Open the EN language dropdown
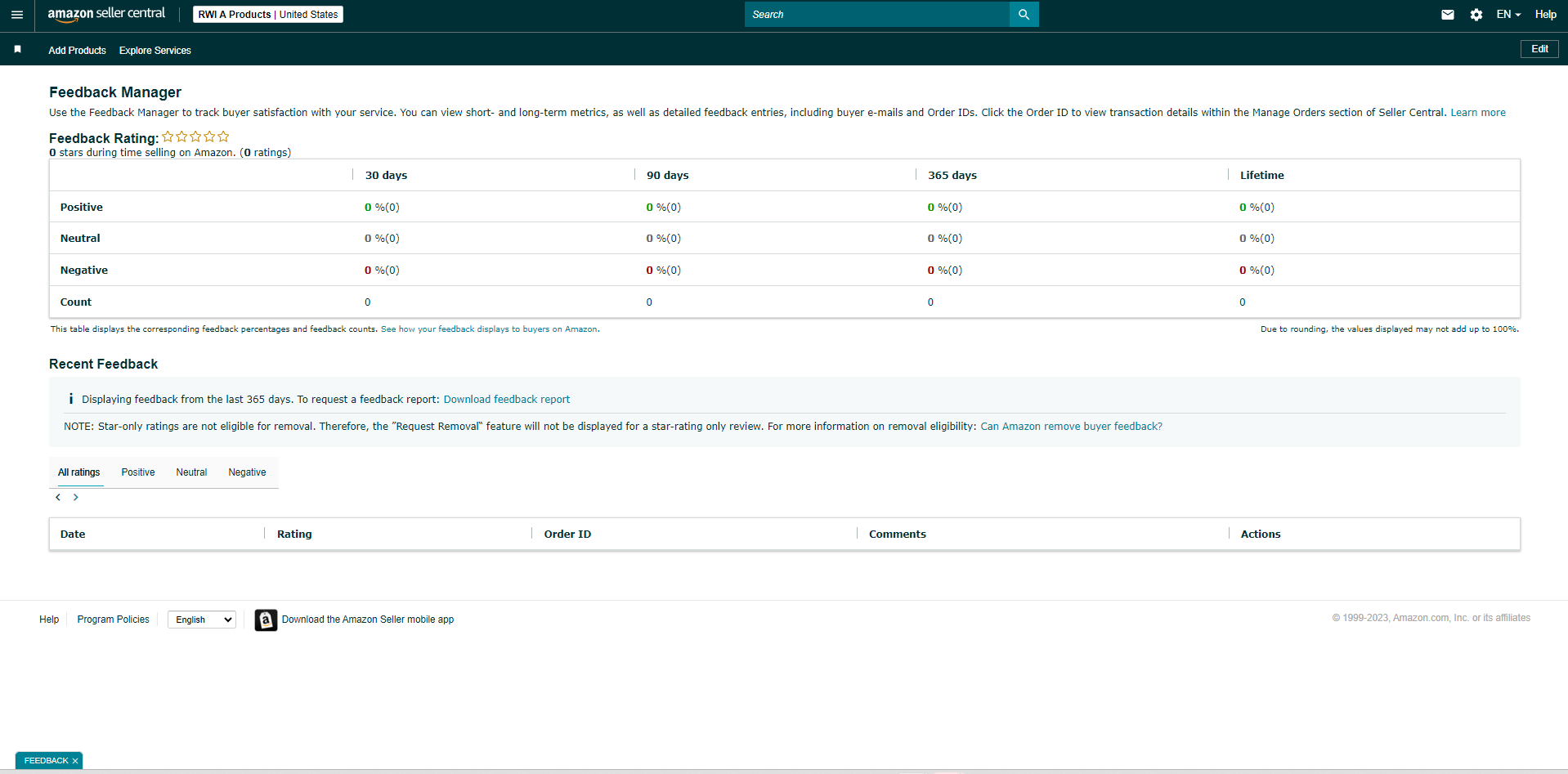The height and width of the screenshot is (774, 1568). click(x=1508, y=15)
